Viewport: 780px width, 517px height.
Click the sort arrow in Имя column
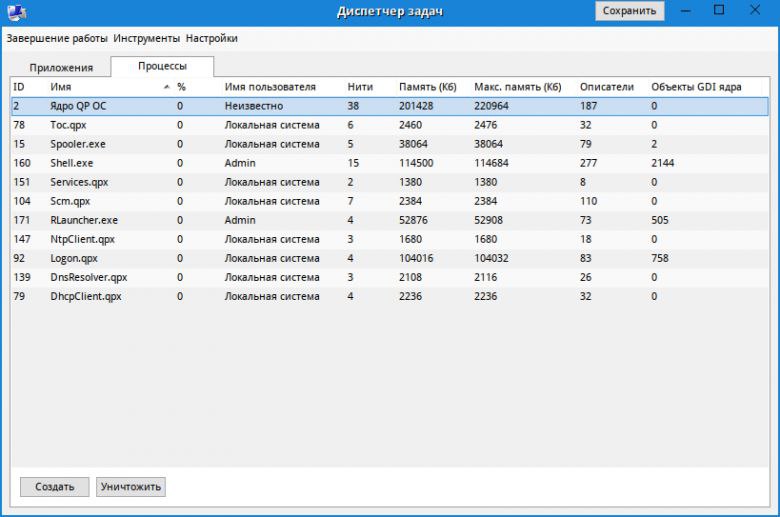(167, 87)
